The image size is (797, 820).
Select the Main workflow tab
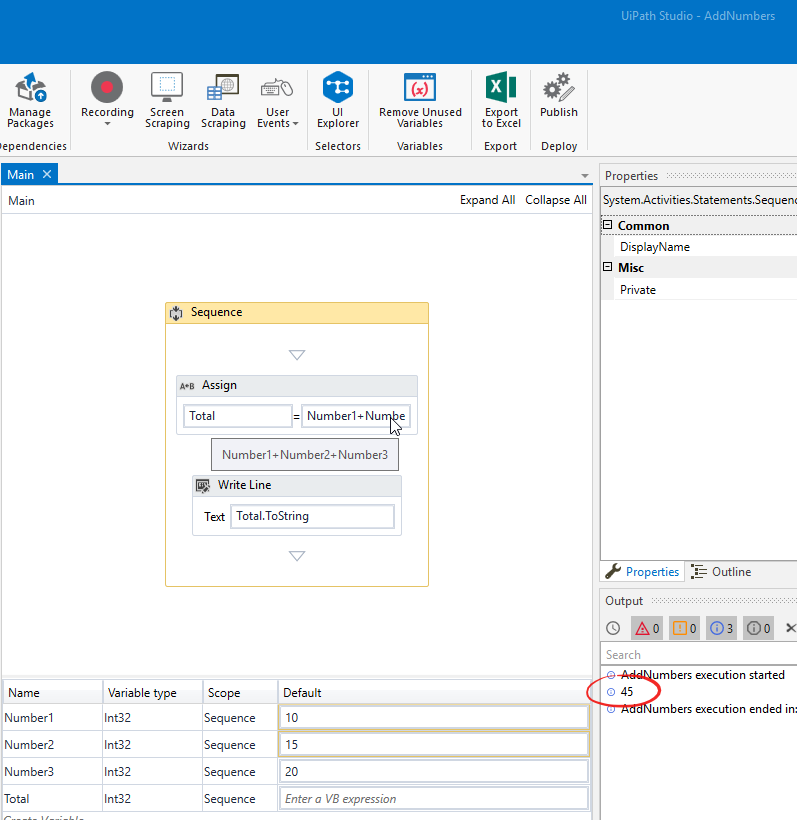21,175
